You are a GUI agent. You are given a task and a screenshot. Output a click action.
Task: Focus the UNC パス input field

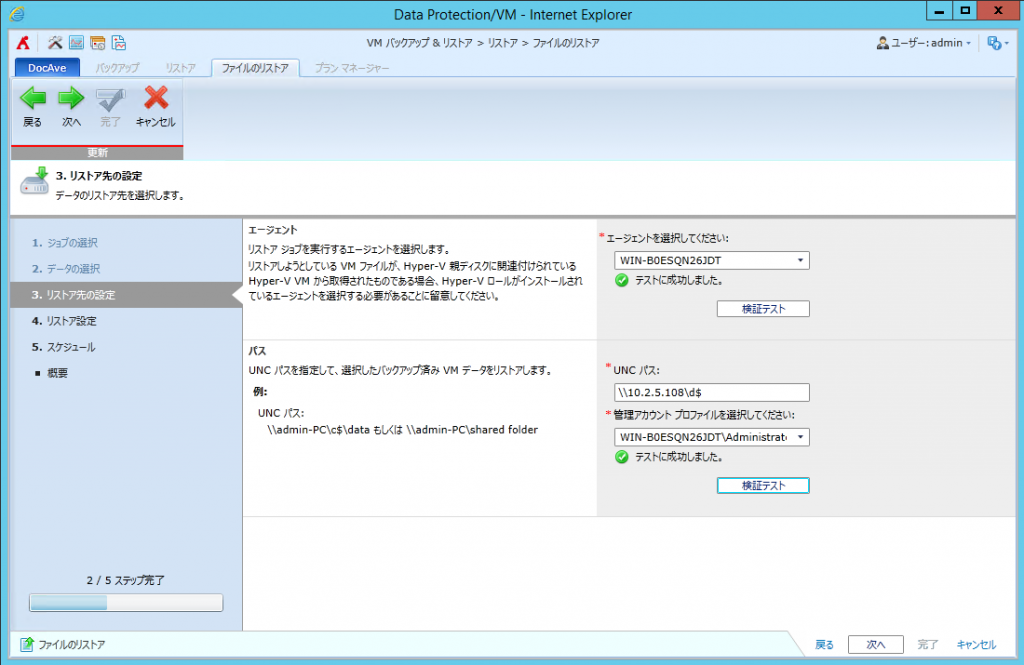pos(712,393)
